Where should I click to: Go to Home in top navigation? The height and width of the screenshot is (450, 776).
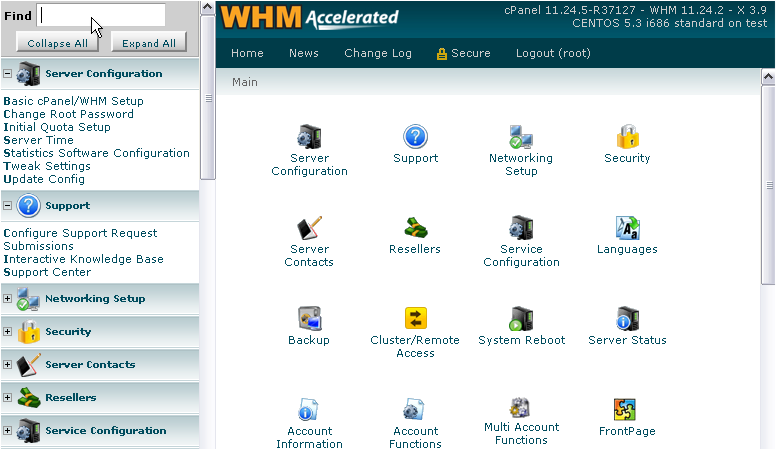pos(247,53)
